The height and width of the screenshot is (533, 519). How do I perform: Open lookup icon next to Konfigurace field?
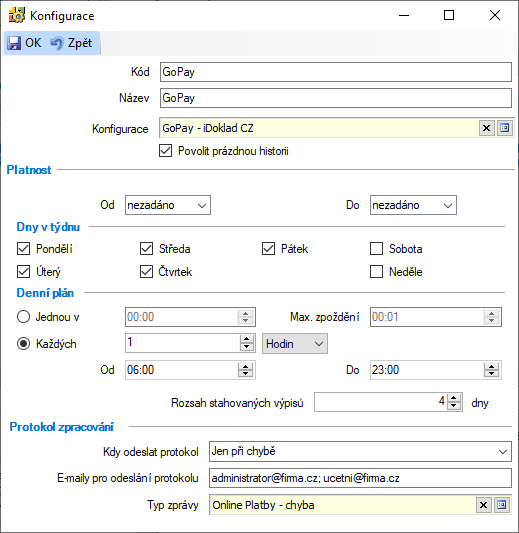coord(505,128)
